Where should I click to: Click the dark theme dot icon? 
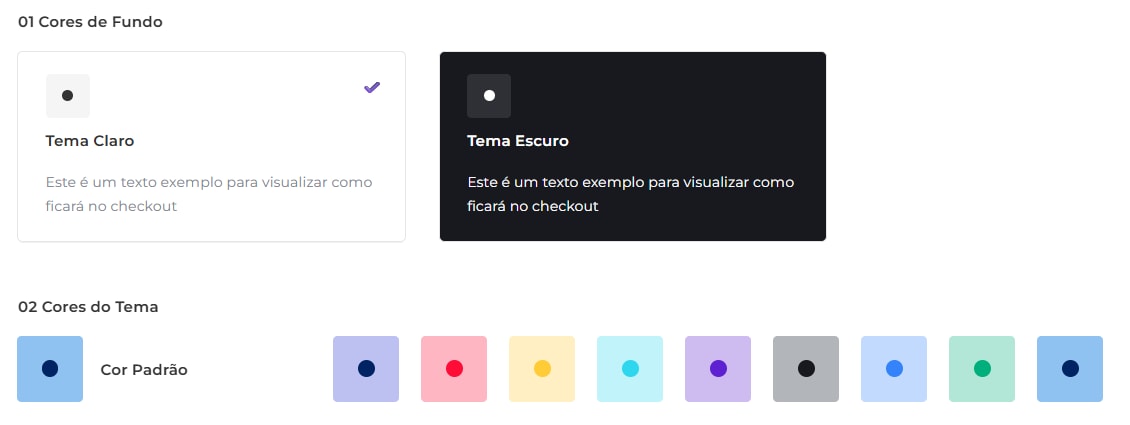point(489,96)
